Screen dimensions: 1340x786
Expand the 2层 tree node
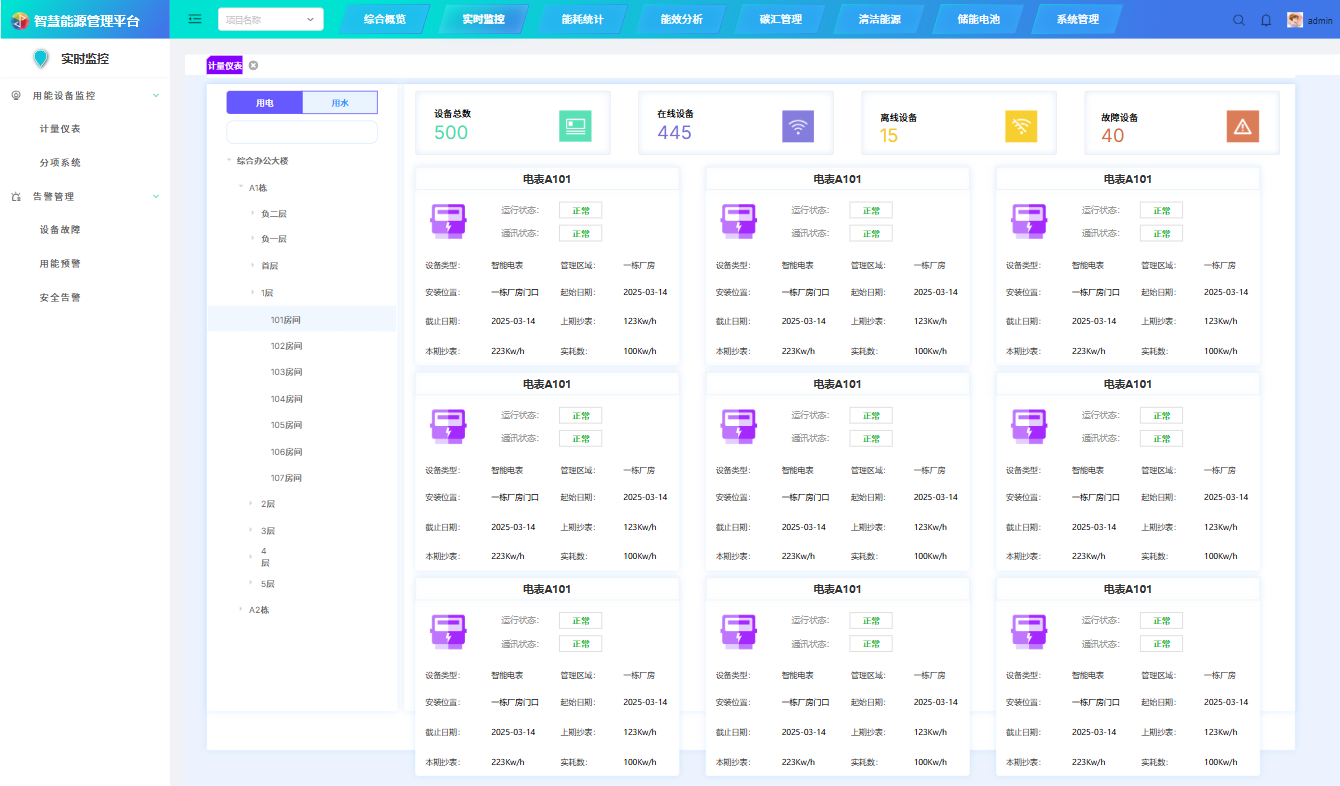click(x=251, y=504)
